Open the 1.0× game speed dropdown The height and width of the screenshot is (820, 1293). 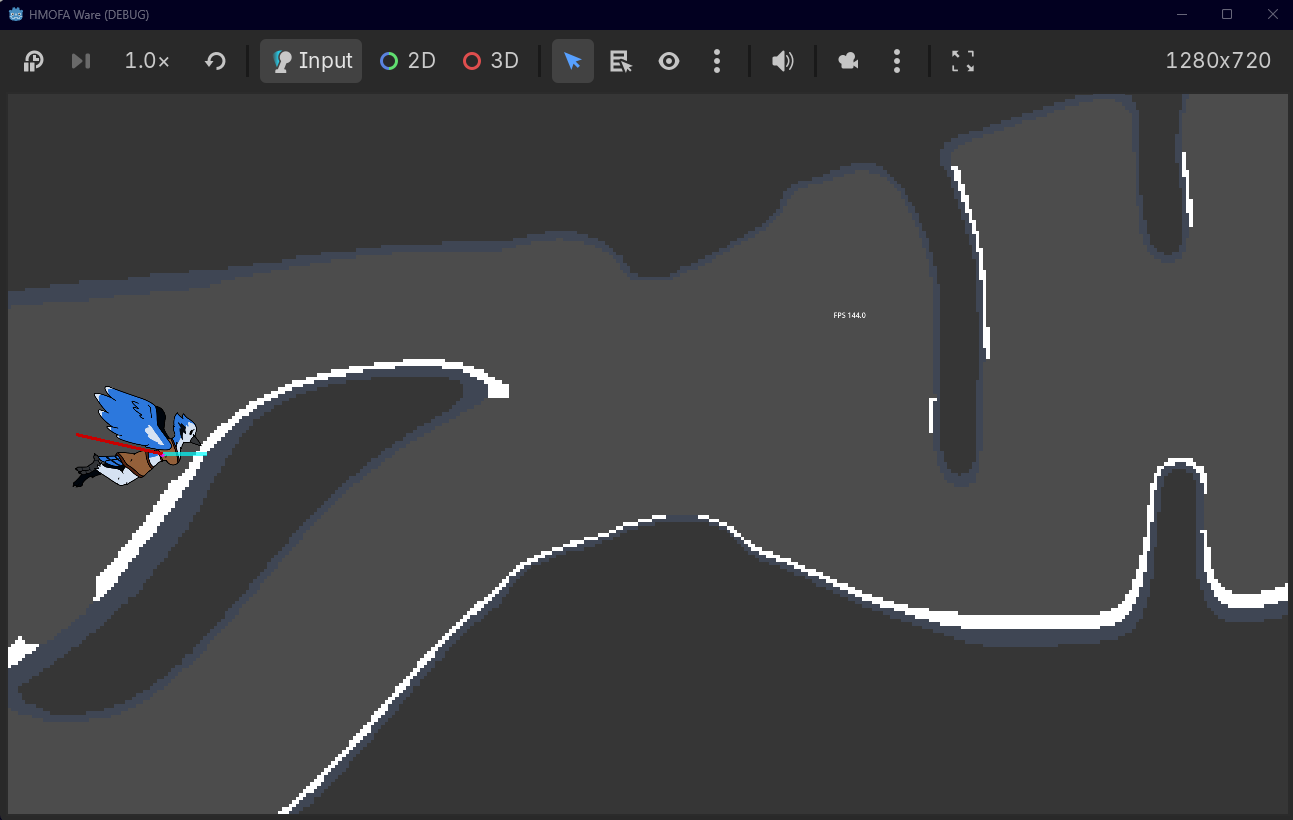tap(147, 61)
